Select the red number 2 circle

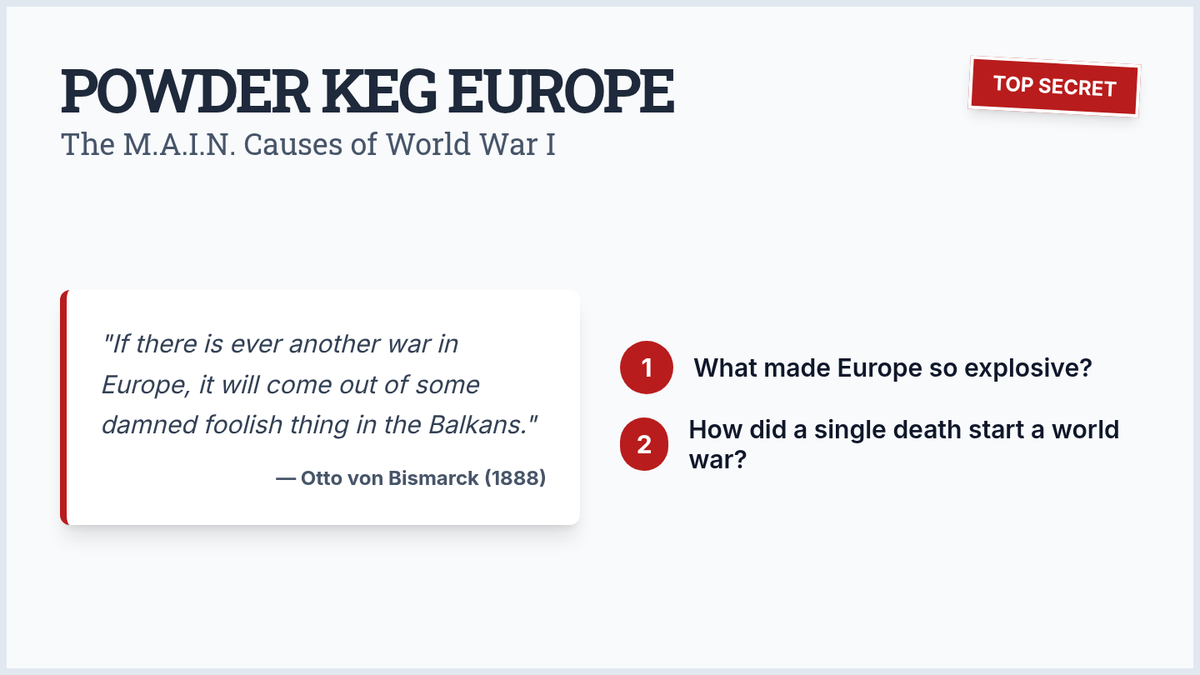pos(646,444)
